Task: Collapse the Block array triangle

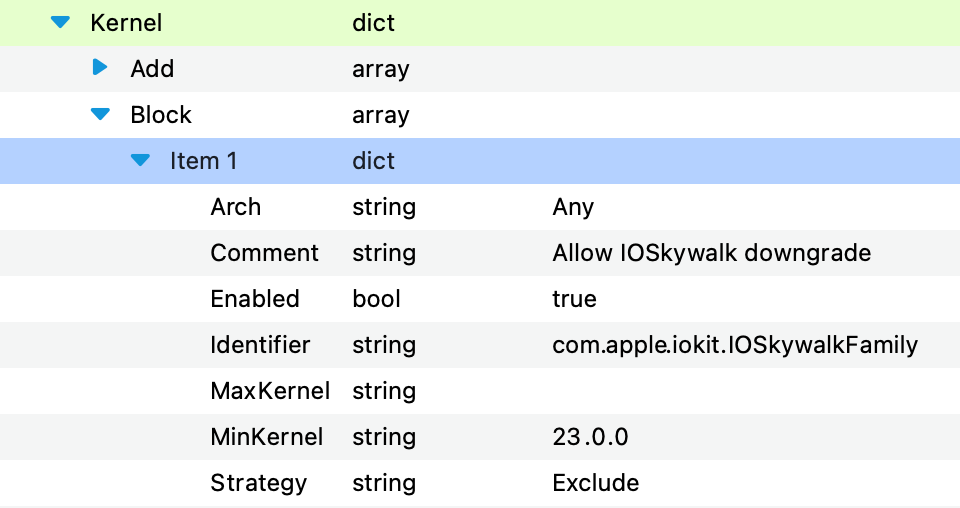Action: pyautogui.click(x=100, y=114)
